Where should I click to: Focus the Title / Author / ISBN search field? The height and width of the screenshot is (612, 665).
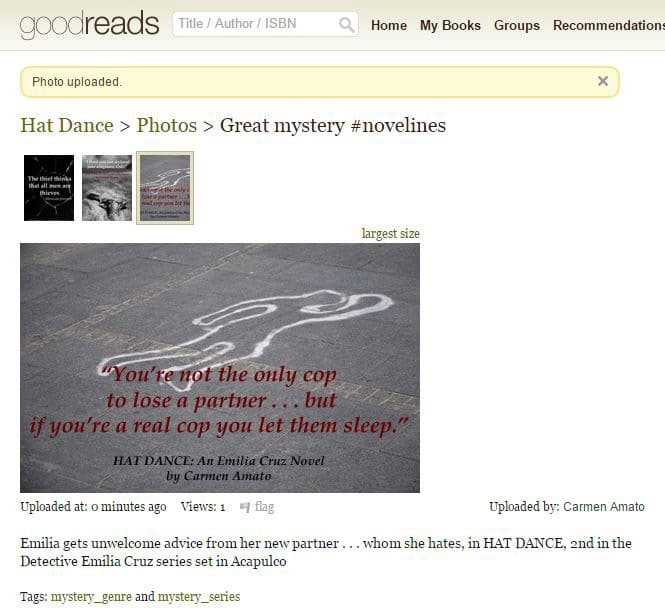265,24
